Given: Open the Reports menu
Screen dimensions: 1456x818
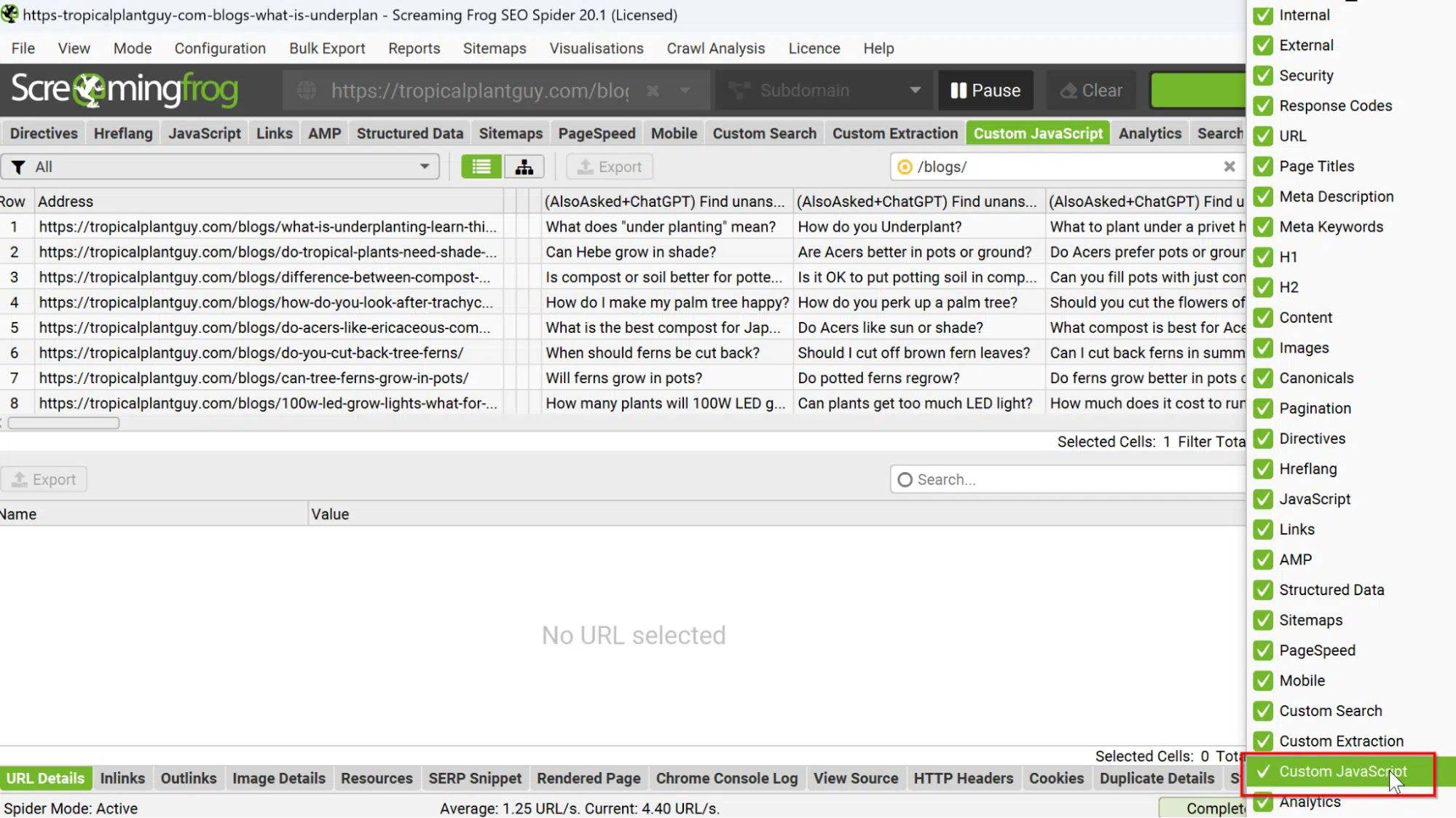Looking at the screenshot, I should tap(414, 48).
